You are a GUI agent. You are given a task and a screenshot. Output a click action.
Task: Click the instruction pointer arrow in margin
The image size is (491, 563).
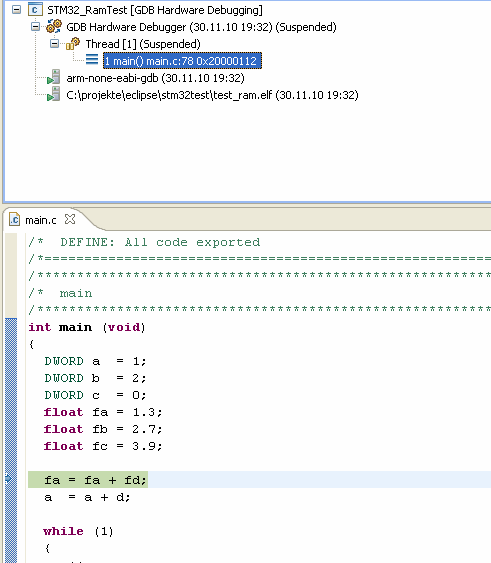click(x=8, y=478)
